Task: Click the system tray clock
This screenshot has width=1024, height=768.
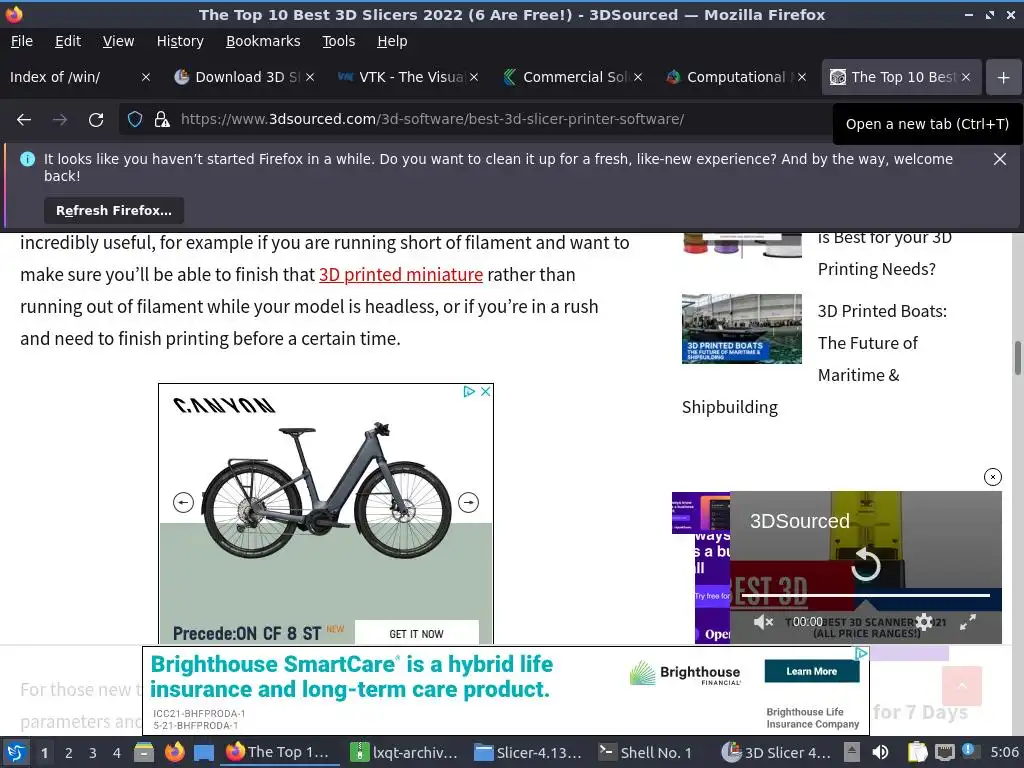Action: 1004,752
